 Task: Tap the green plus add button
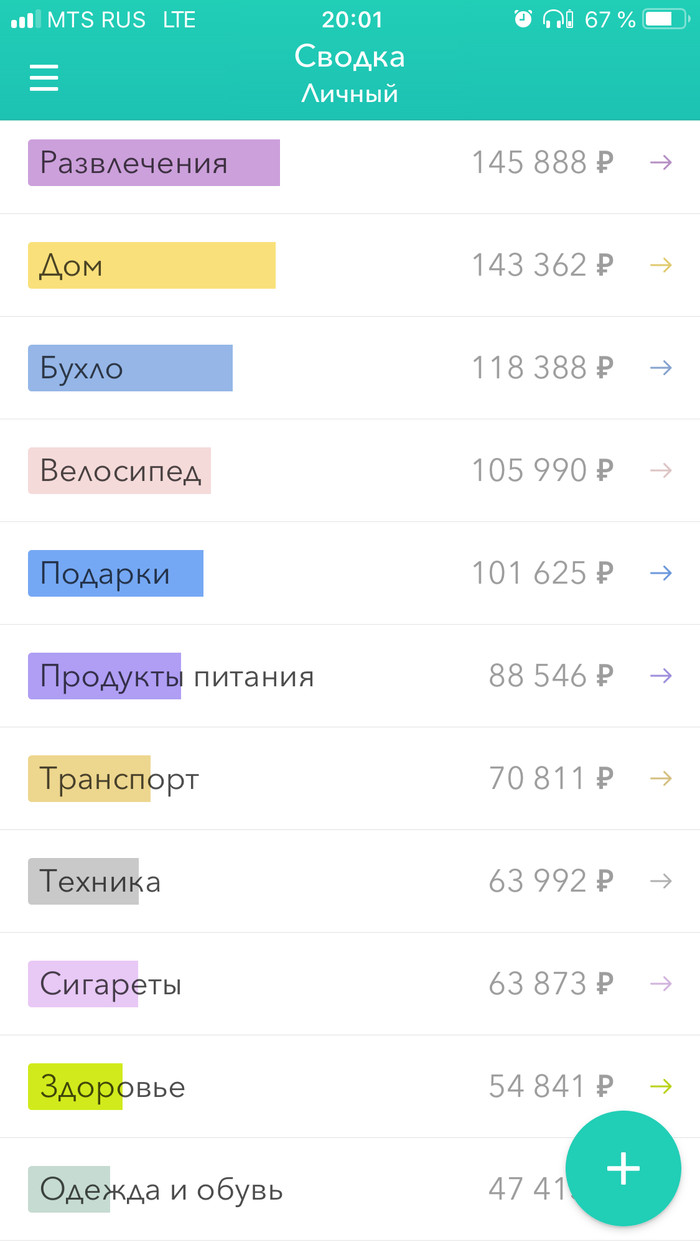pyautogui.click(x=623, y=1168)
